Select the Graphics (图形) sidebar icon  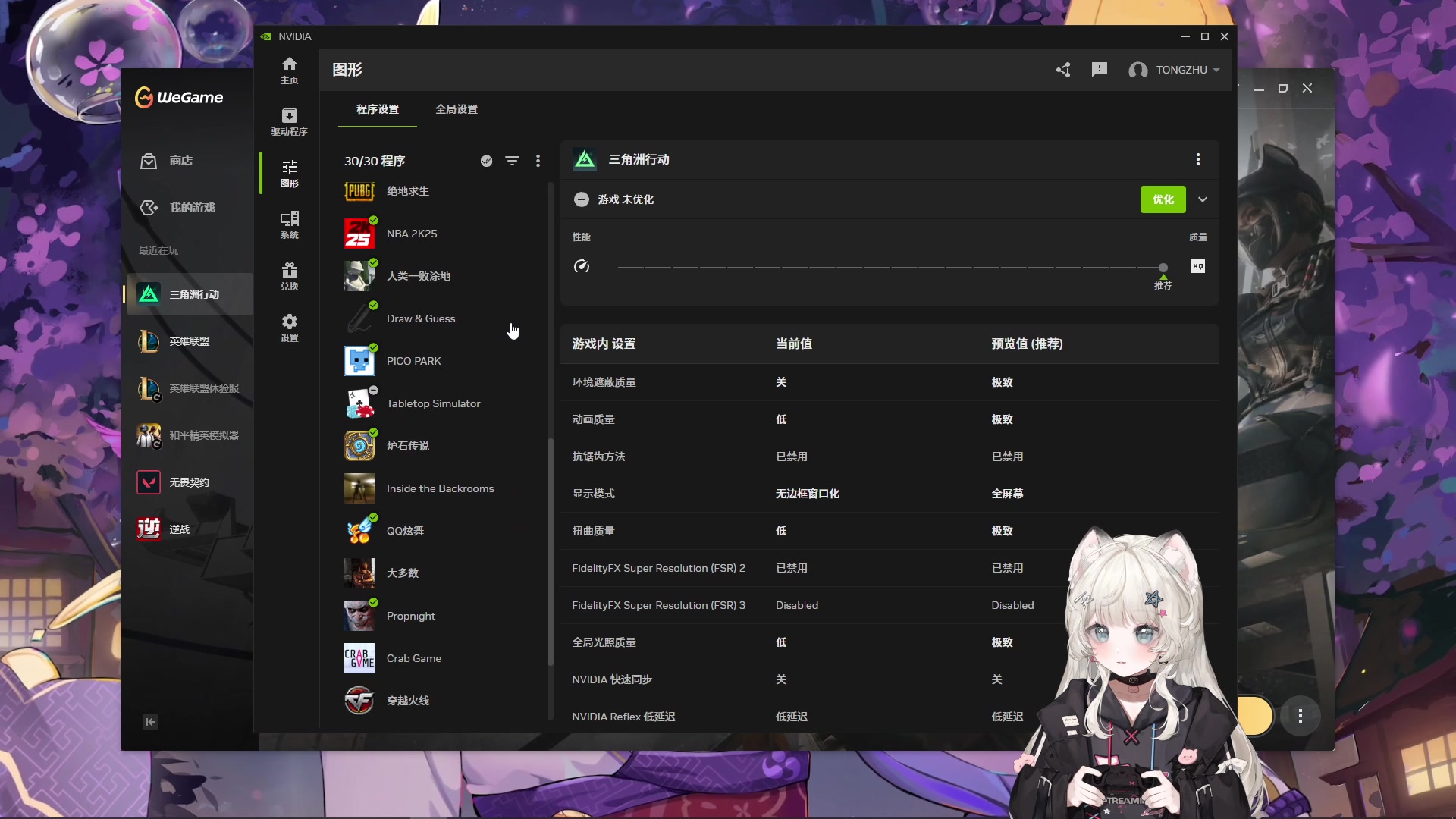(x=289, y=173)
